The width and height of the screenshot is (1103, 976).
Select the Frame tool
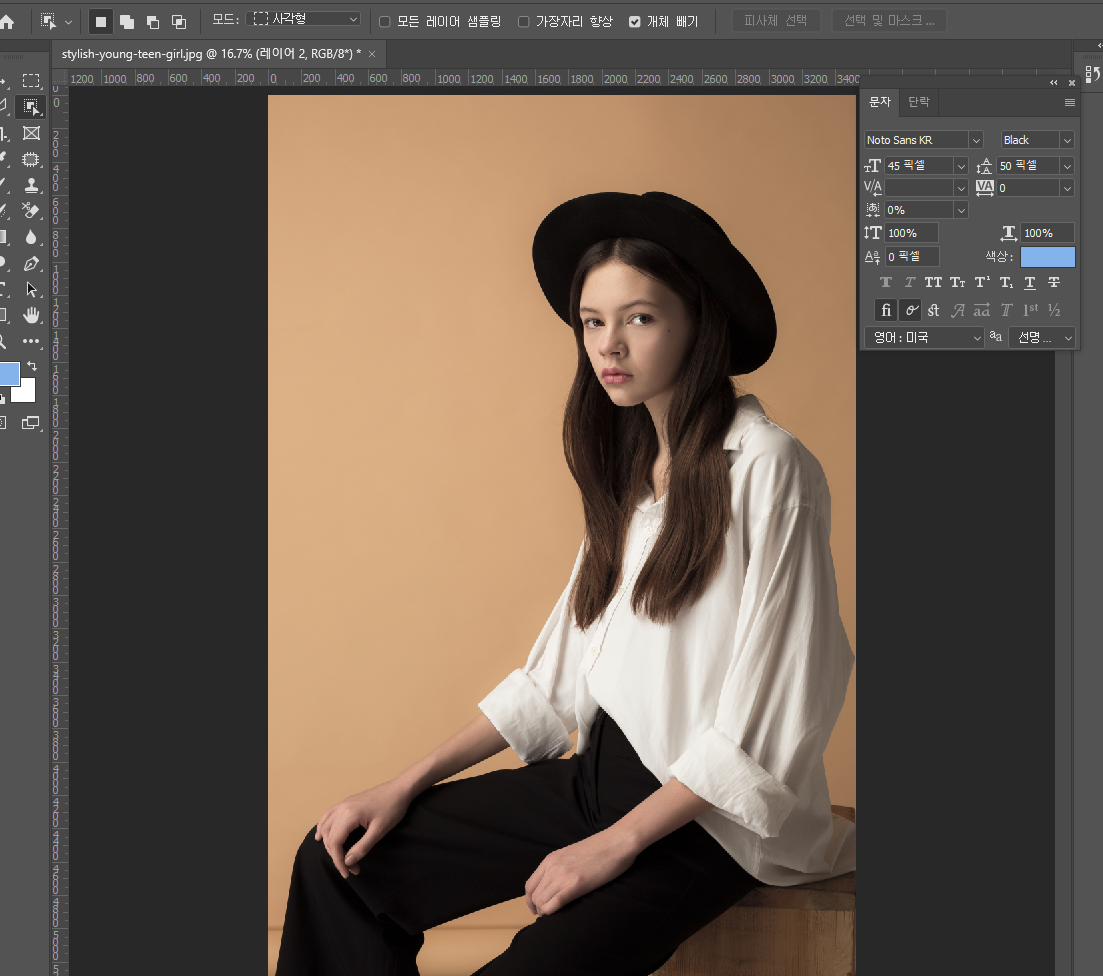click(x=31, y=133)
